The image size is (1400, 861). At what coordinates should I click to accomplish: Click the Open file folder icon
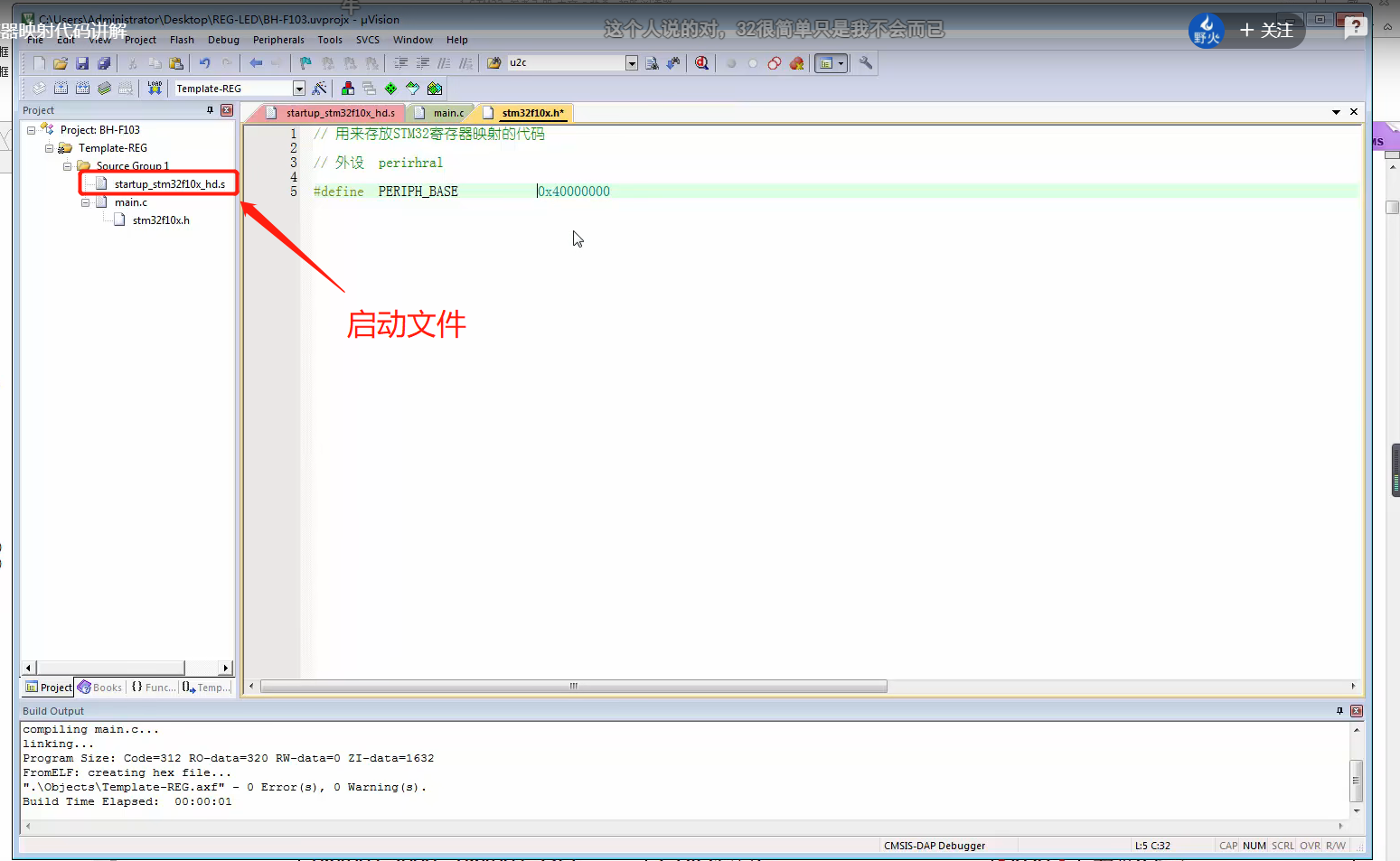[61, 63]
